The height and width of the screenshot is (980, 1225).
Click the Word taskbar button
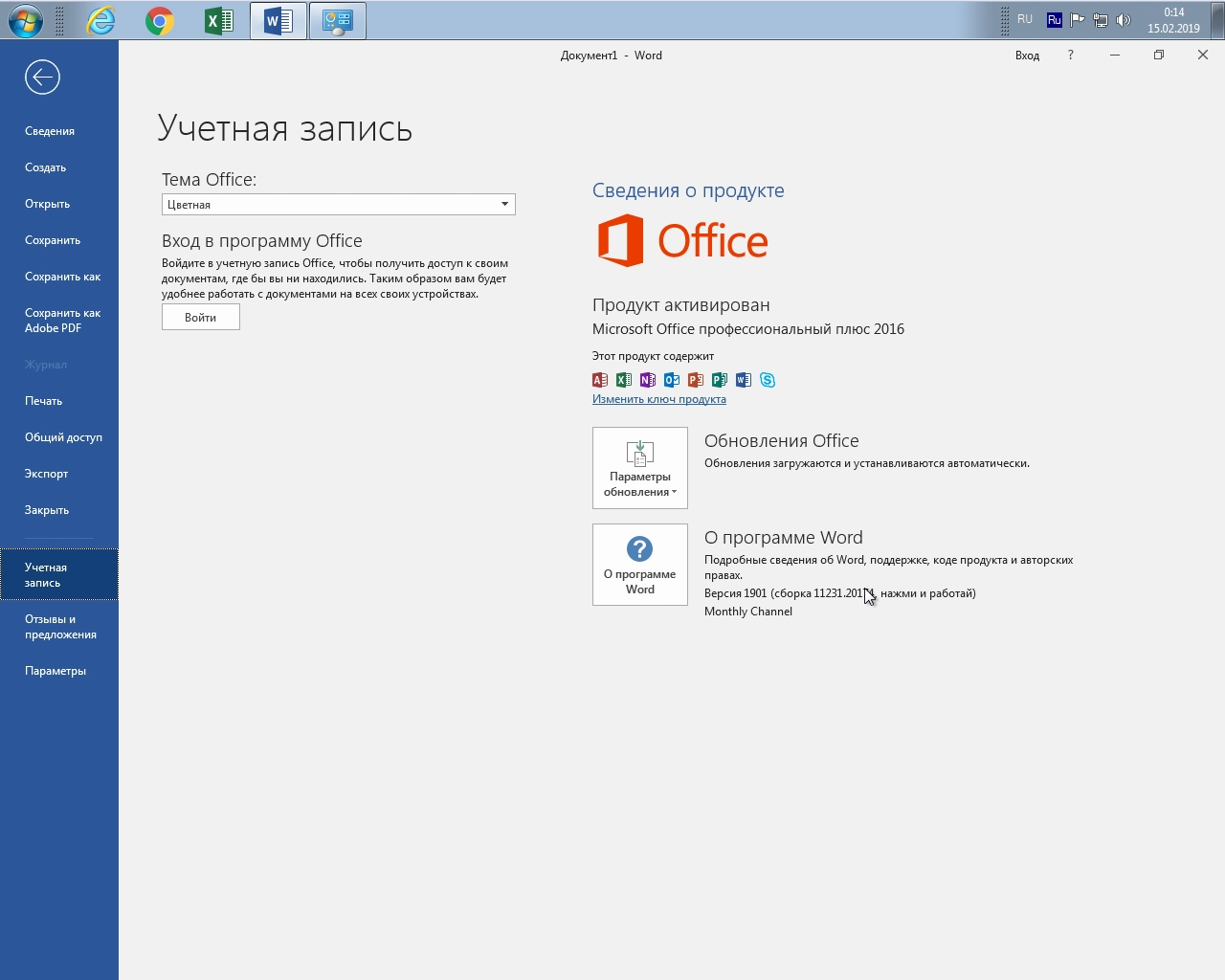click(278, 20)
